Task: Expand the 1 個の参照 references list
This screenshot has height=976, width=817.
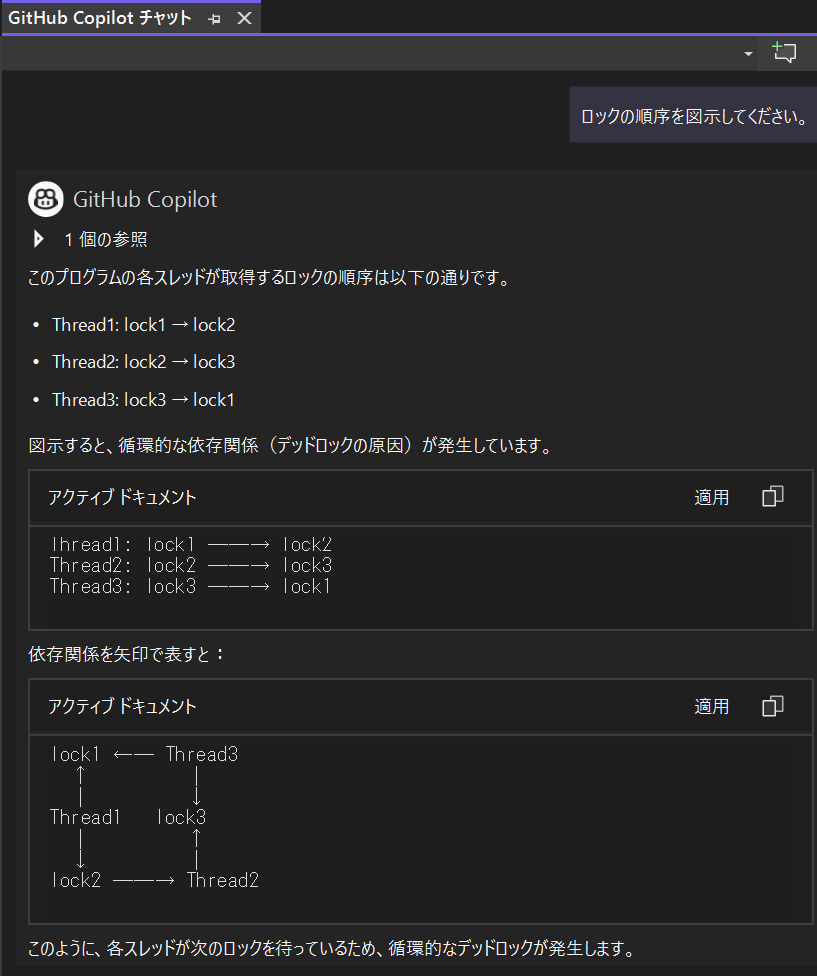Action: (x=39, y=239)
